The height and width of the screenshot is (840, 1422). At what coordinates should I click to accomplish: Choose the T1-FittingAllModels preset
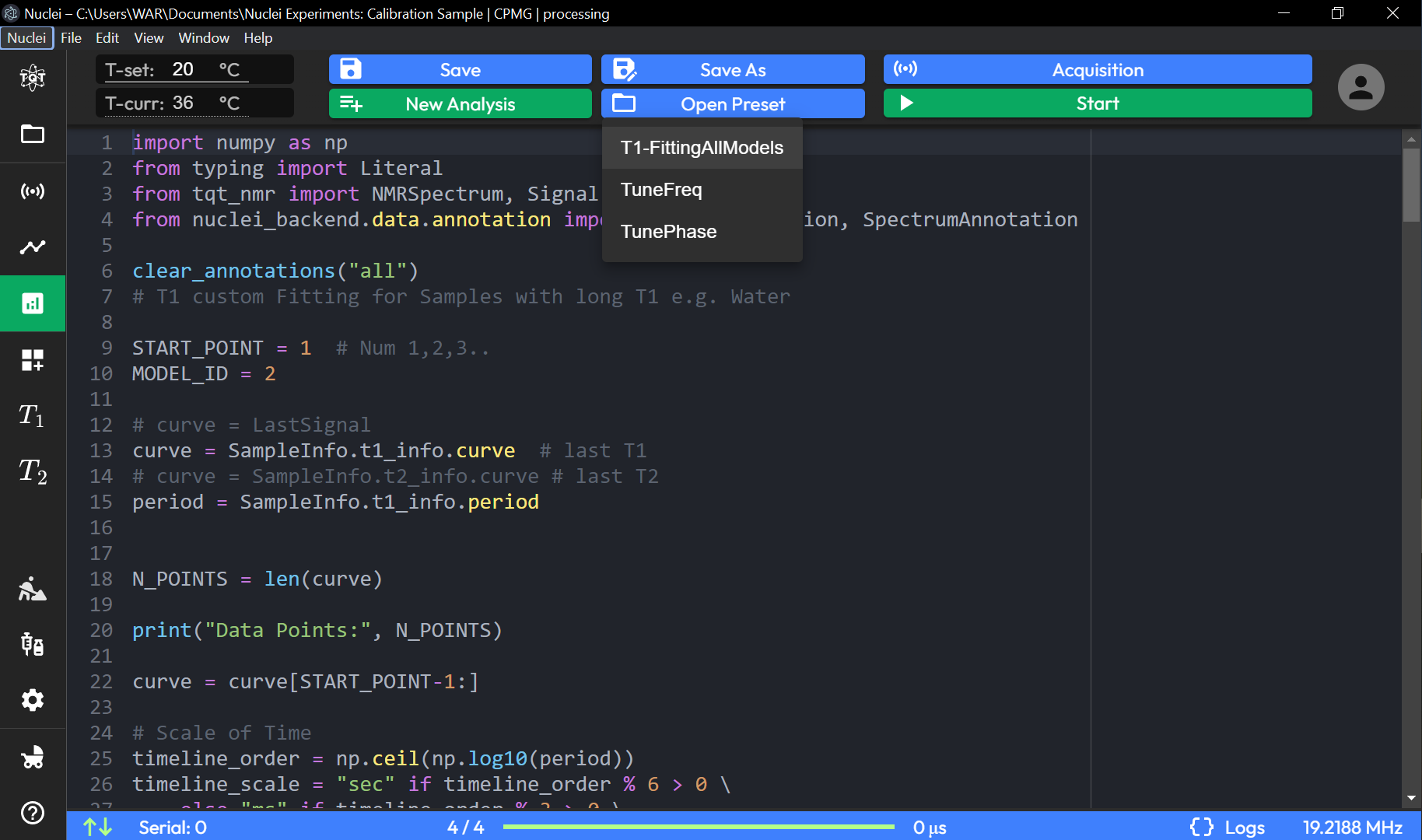(x=702, y=148)
